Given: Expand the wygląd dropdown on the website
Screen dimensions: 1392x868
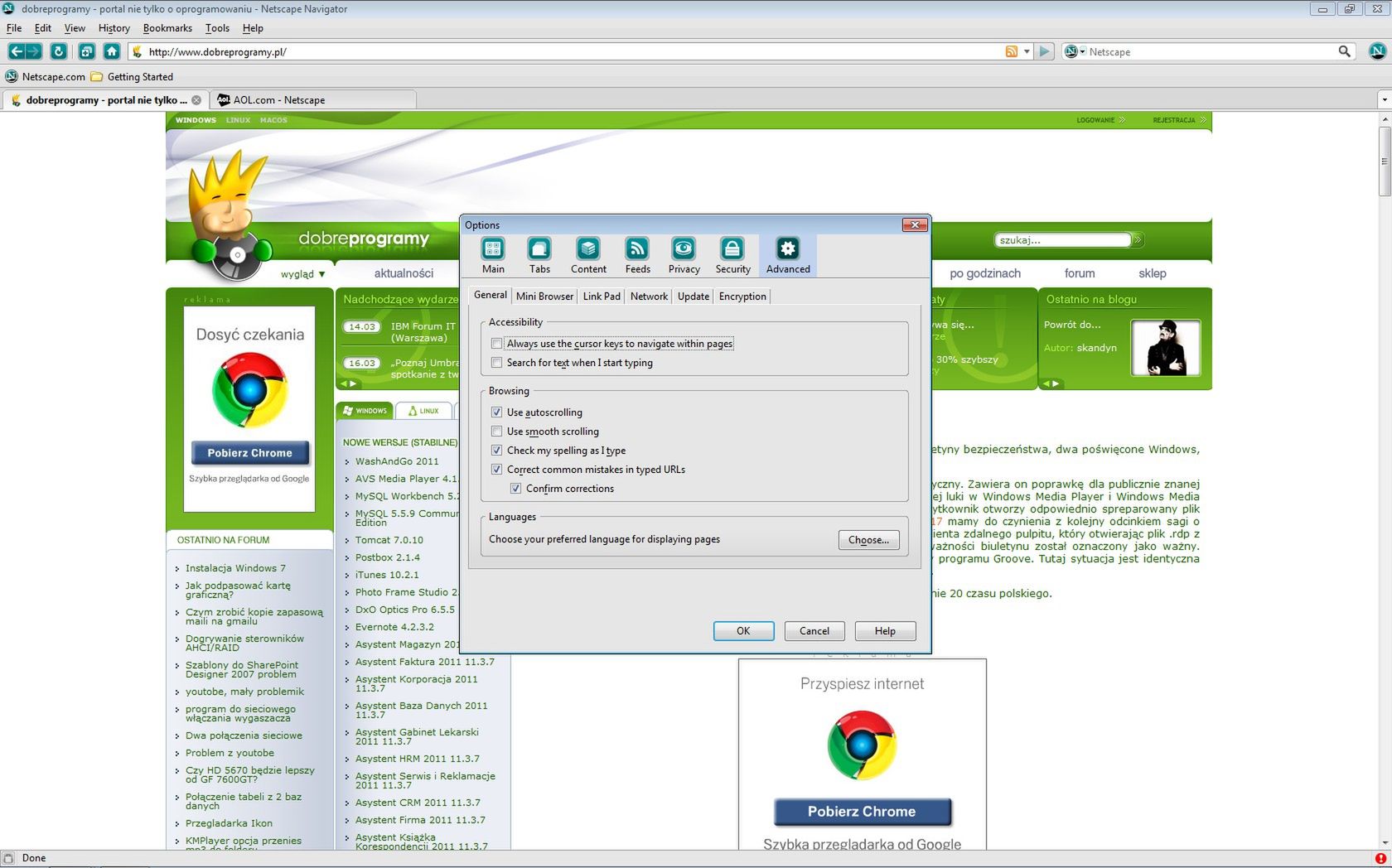Looking at the screenshot, I should [303, 274].
